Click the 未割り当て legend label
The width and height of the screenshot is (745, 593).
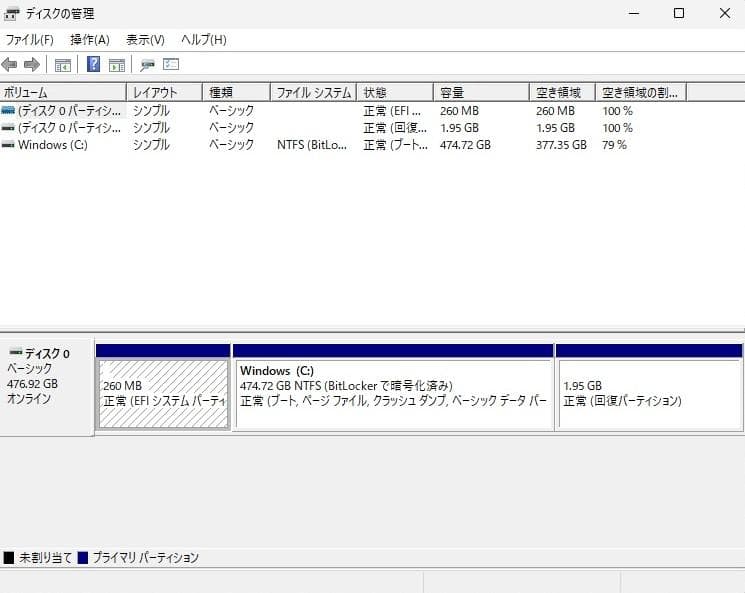point(46,557)
